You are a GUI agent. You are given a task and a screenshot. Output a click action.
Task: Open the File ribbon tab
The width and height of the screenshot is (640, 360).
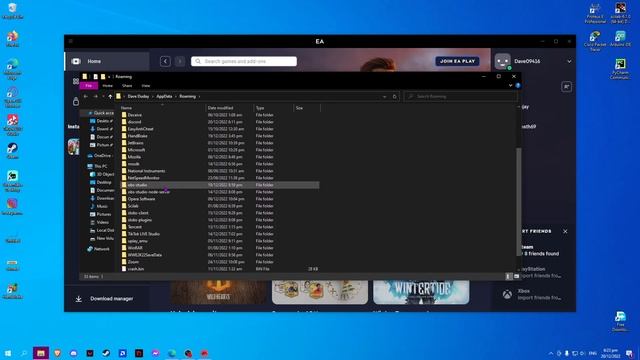89,86
